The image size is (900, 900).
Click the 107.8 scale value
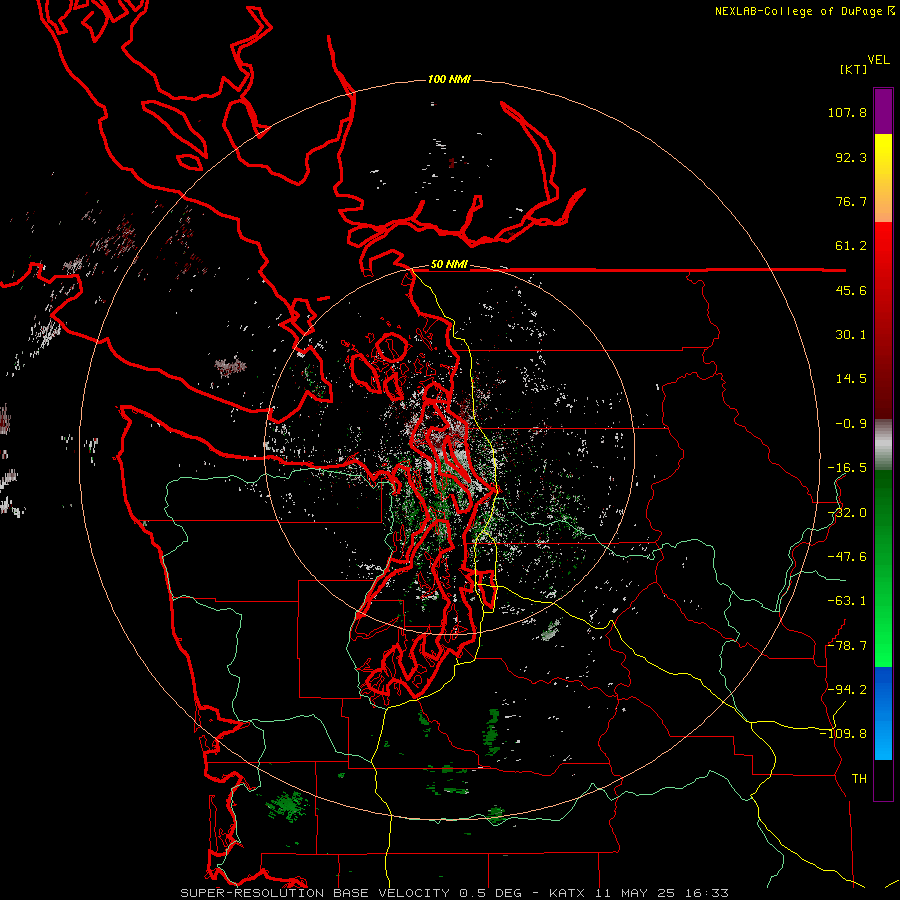(x=847, y=112)
